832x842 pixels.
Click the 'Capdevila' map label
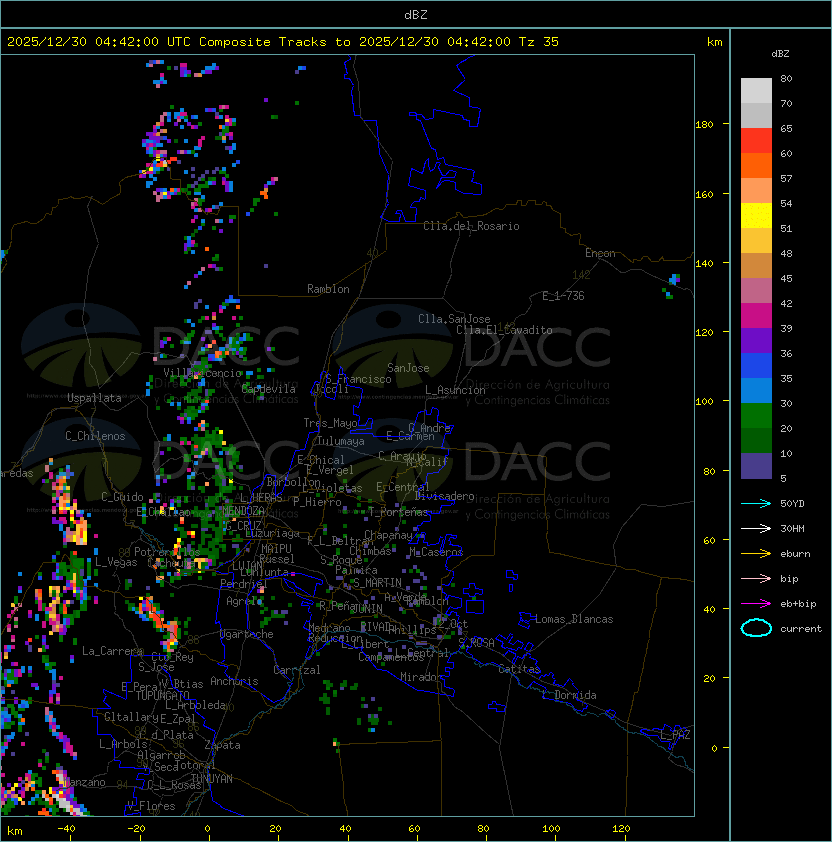[269, 389]
